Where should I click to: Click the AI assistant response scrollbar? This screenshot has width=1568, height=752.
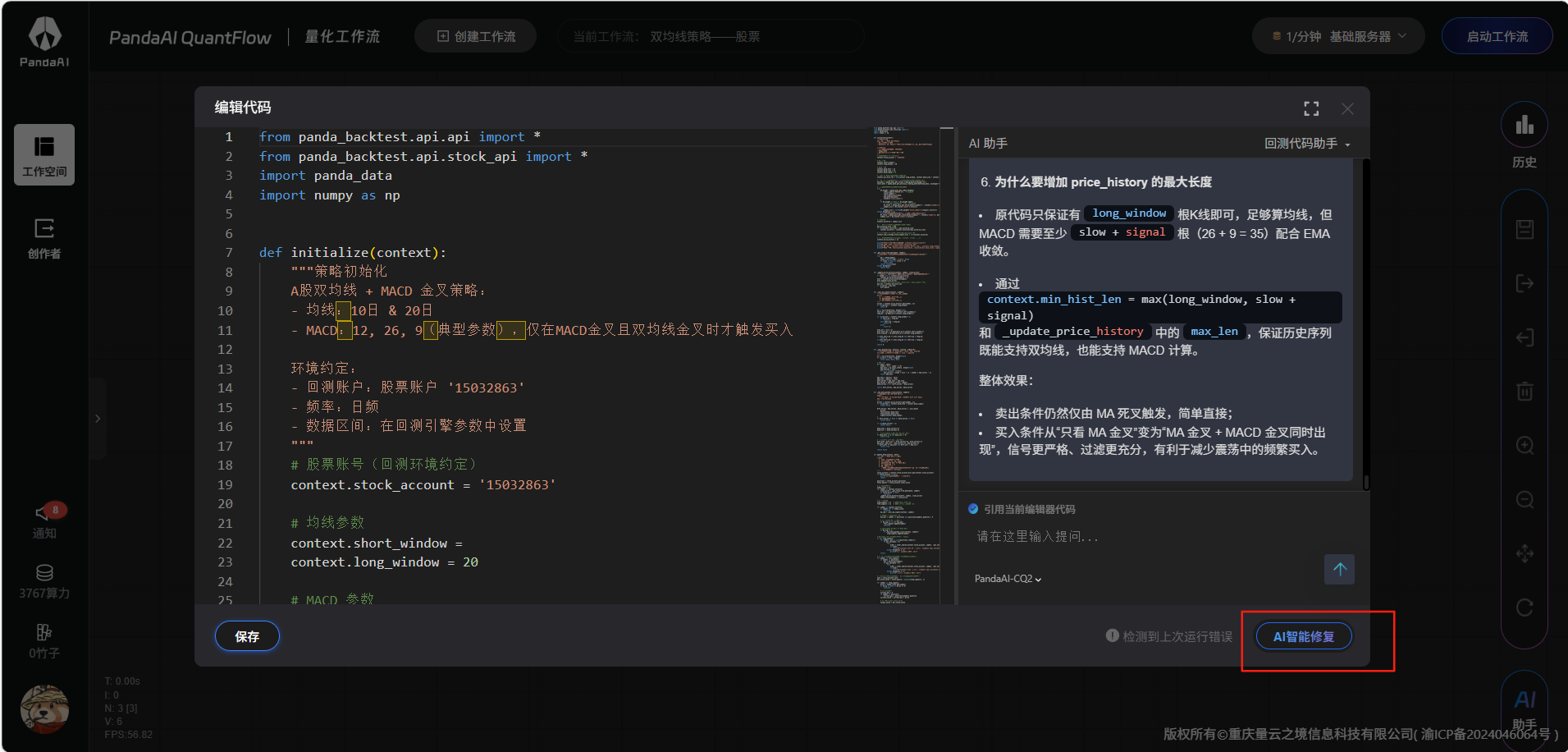click(x=1365, y=481)
